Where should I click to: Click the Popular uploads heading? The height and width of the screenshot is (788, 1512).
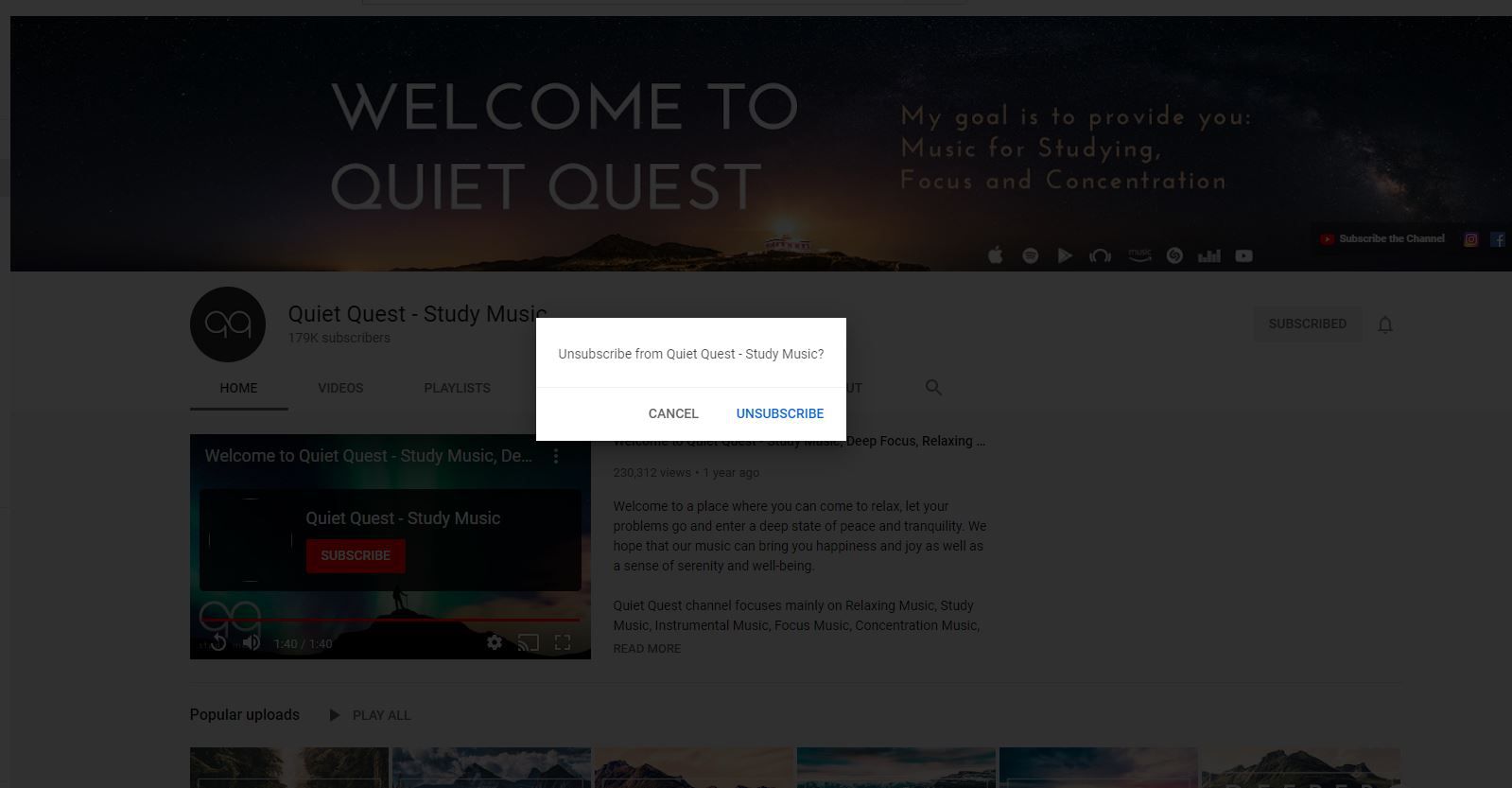(244, 715)
